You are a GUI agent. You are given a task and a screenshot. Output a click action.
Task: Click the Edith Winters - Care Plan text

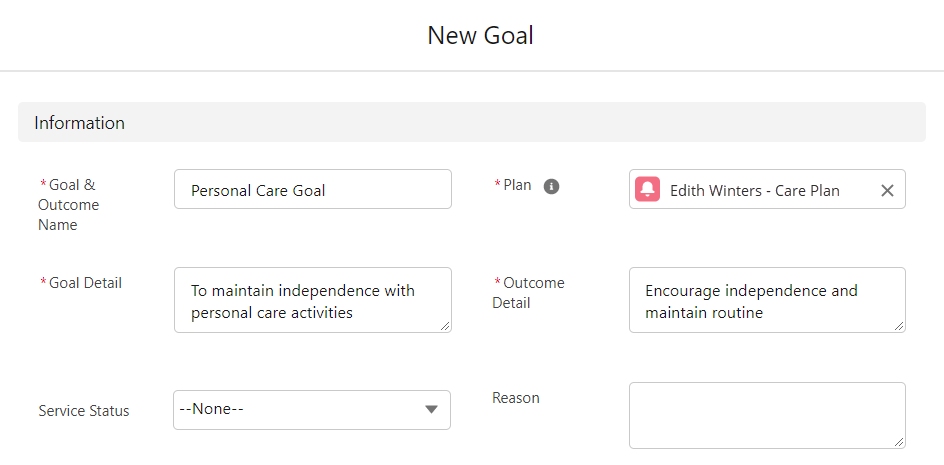[x=754, y=191]
